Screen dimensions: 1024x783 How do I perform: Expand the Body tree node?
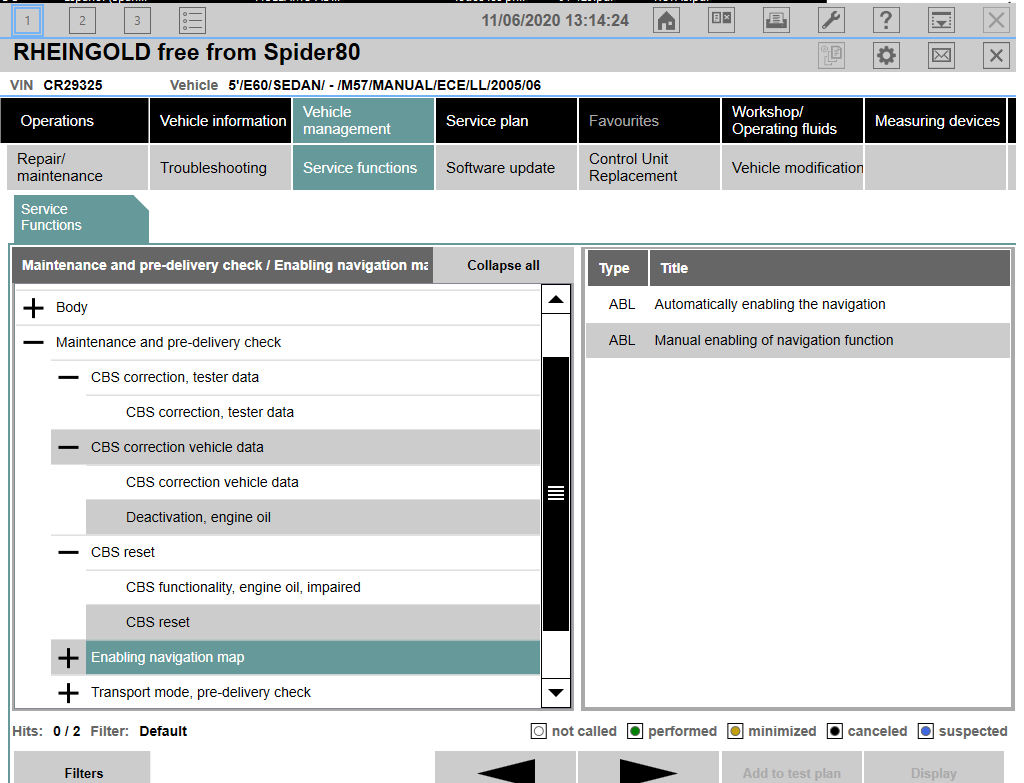click(x=33, y=308)
